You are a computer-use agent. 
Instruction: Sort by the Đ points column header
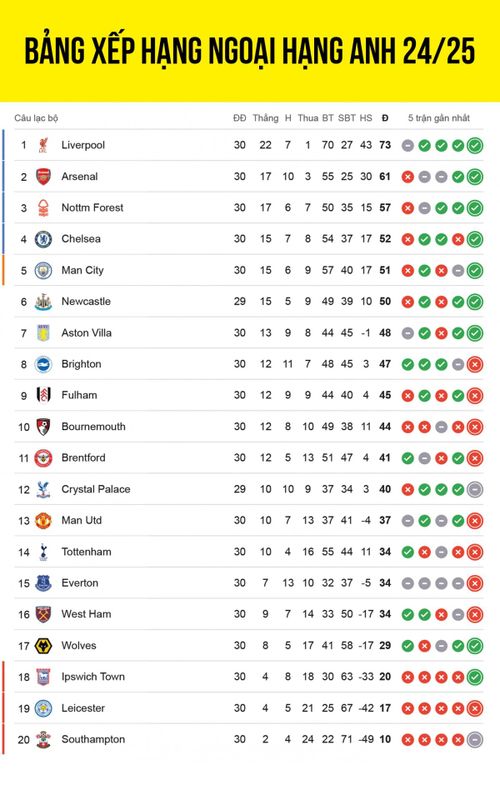tap(385, 118)
